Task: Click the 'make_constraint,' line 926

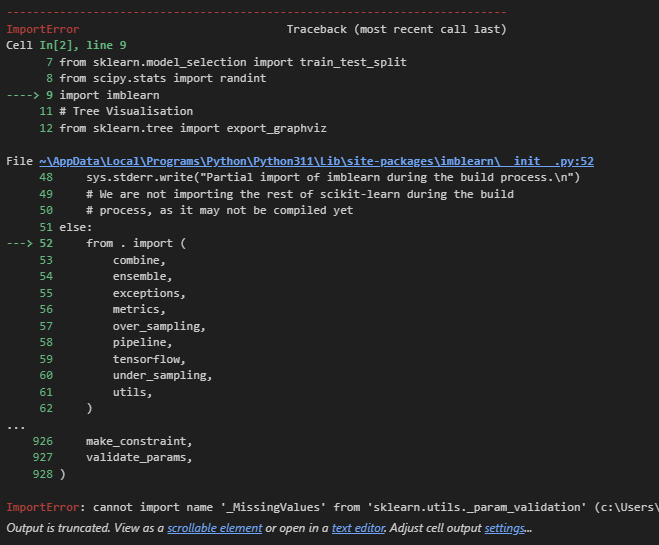Action: pos(139,441)
